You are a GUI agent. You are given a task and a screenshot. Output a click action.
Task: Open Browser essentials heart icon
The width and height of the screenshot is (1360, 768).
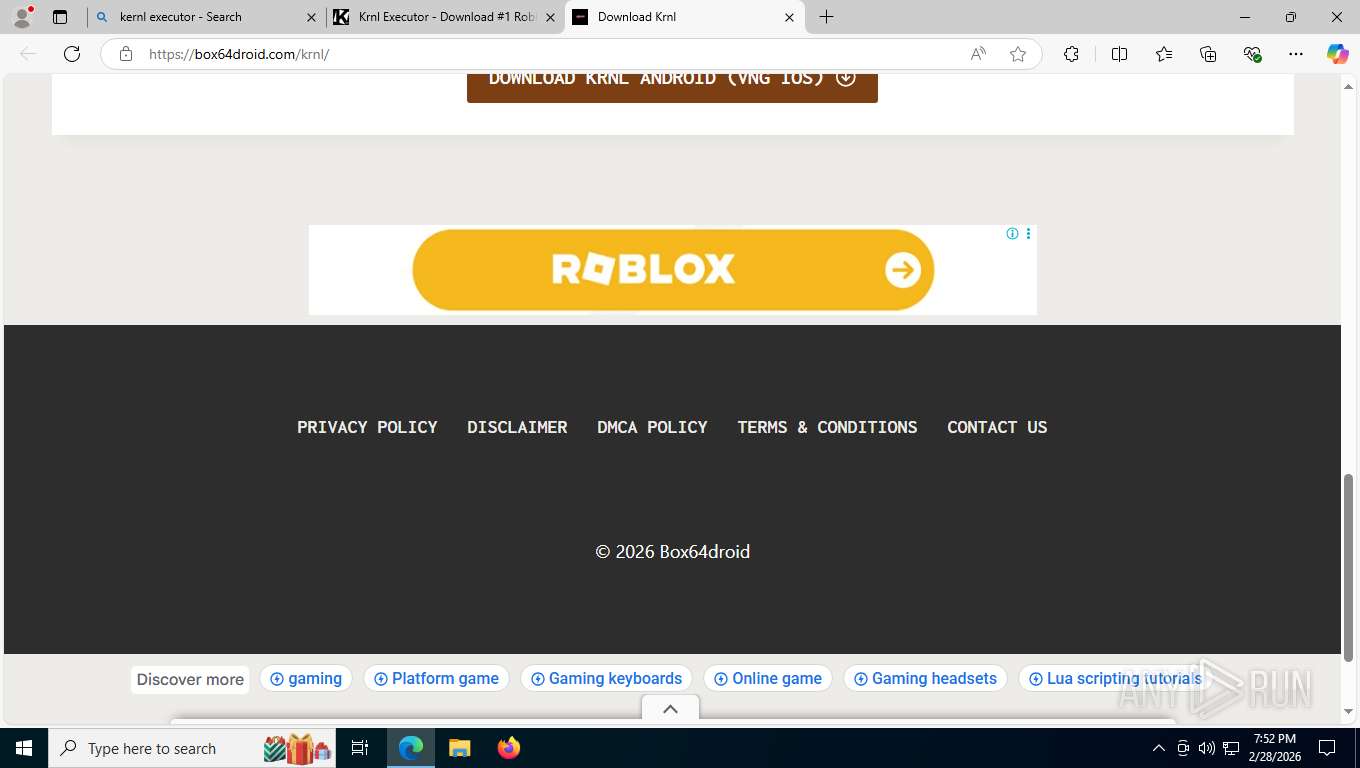[x=1252, y=54]
